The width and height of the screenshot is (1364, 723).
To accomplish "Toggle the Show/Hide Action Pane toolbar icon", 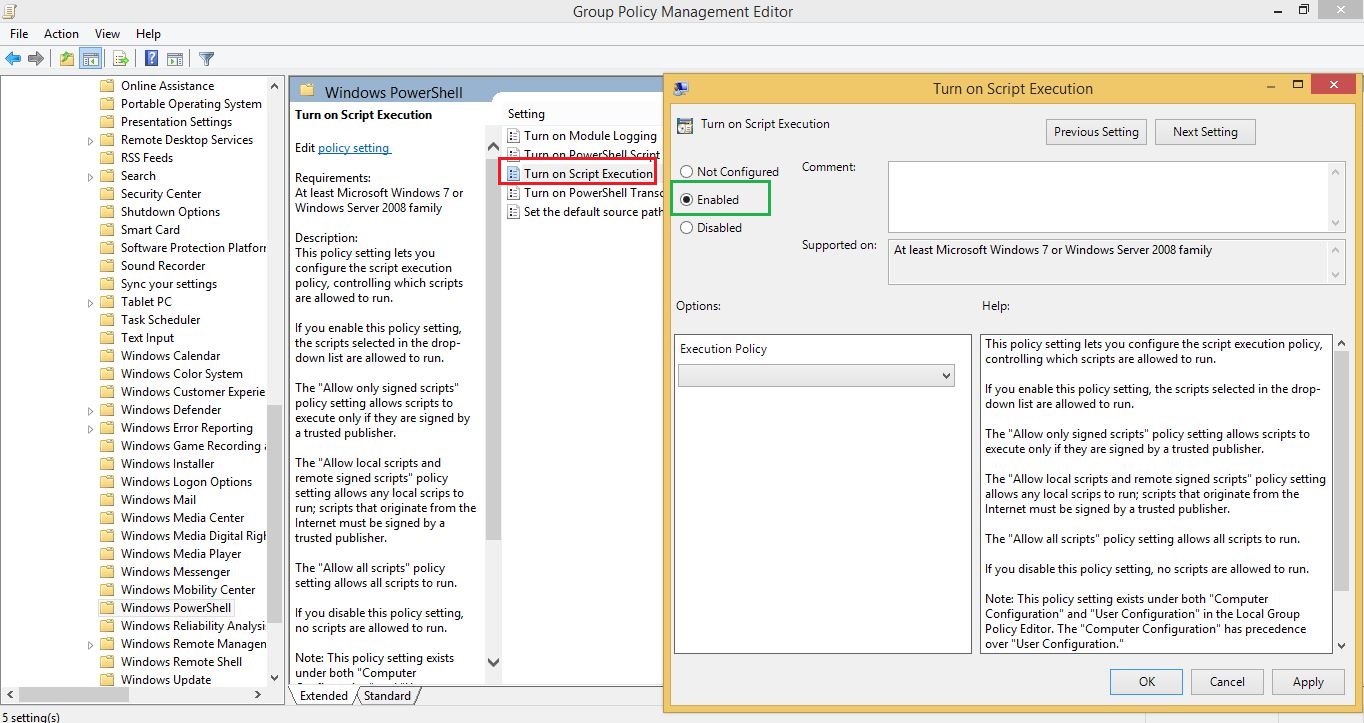I will click(x=175, y=59).
